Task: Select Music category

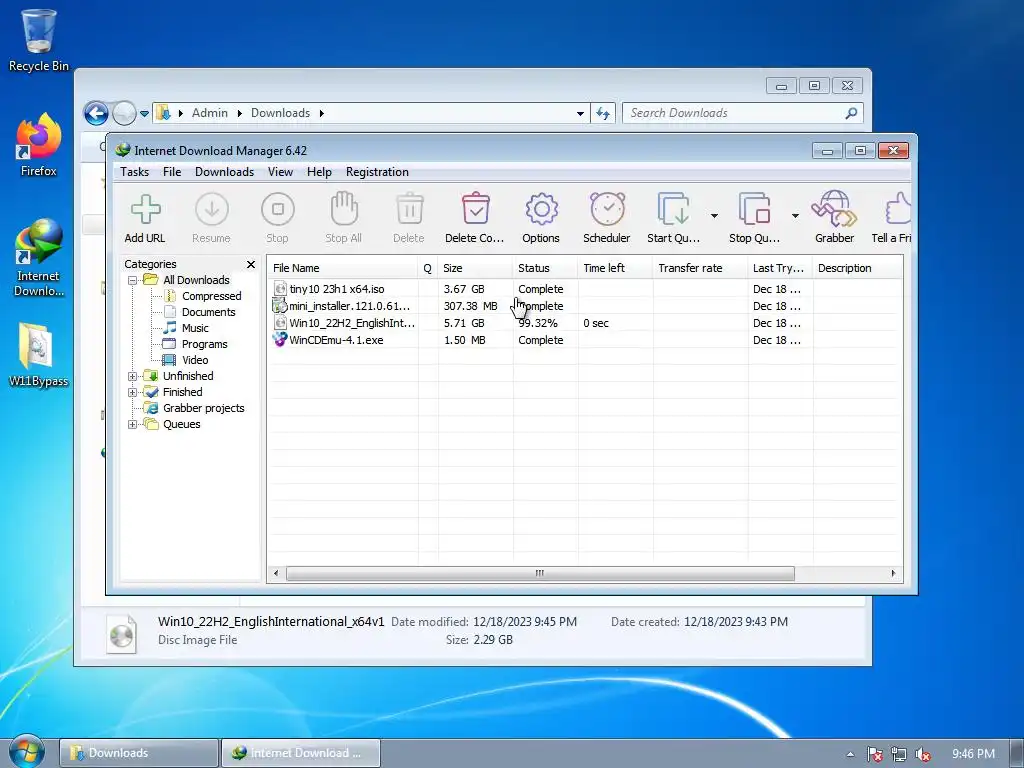Action: (186, 328)
